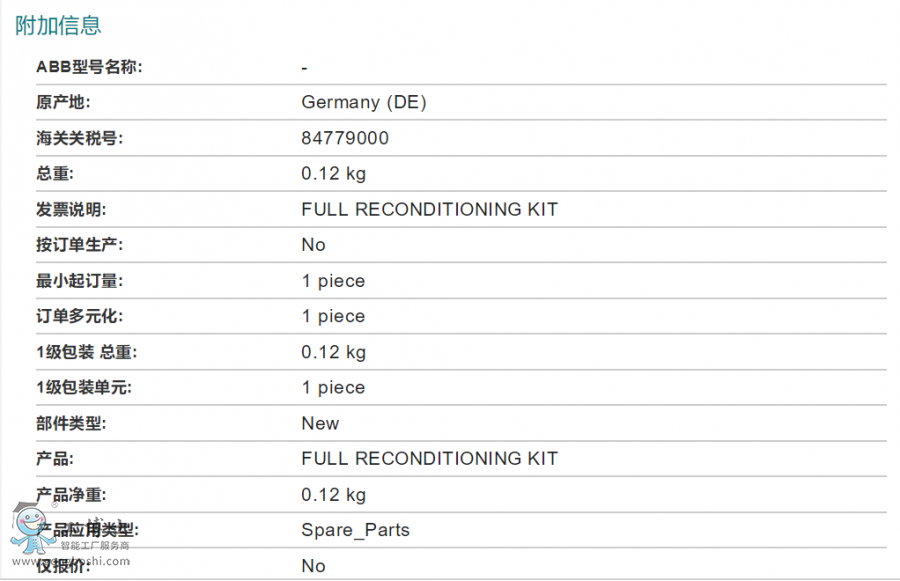Viewport: 900px width, 581px height.
Task: Click the 部件类型 value New
Action: (x=320, y=423)
